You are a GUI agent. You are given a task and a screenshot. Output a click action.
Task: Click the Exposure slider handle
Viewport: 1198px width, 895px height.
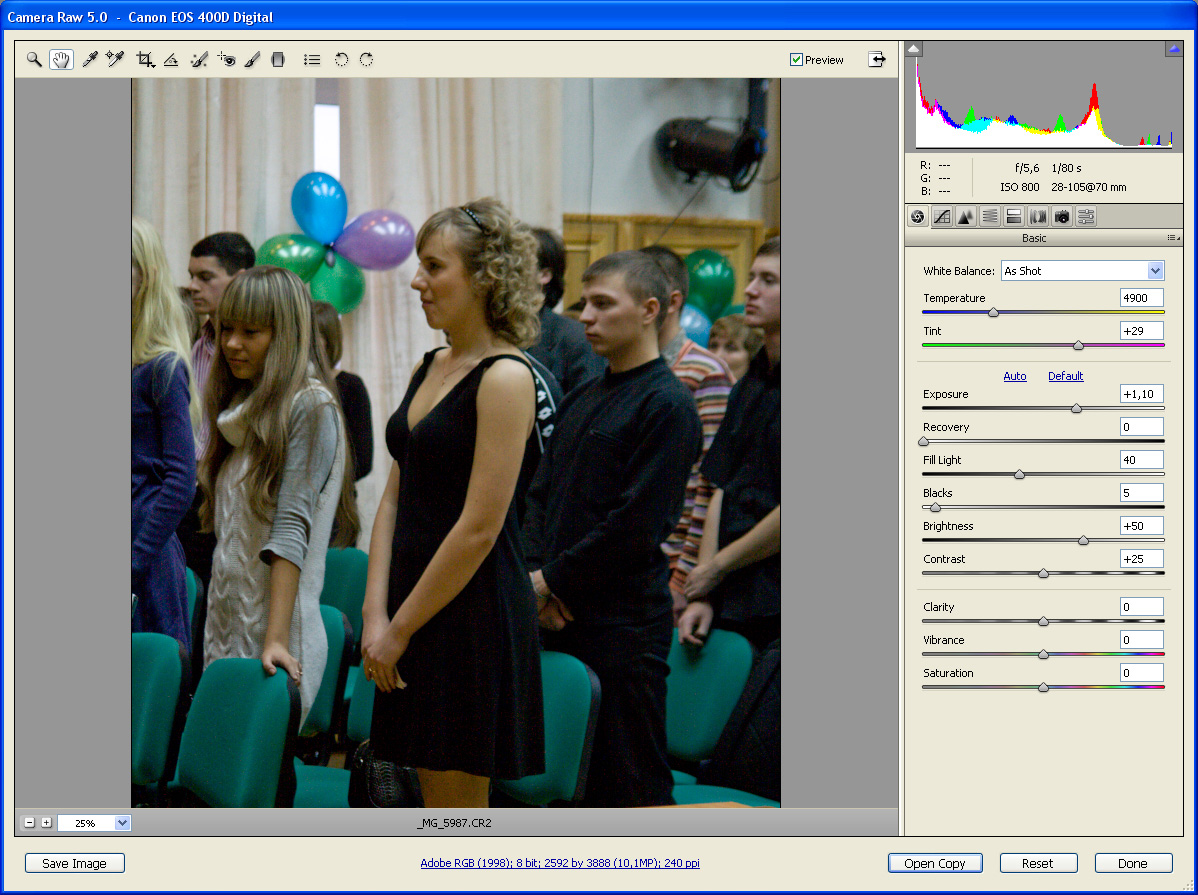pos(1076,408)
